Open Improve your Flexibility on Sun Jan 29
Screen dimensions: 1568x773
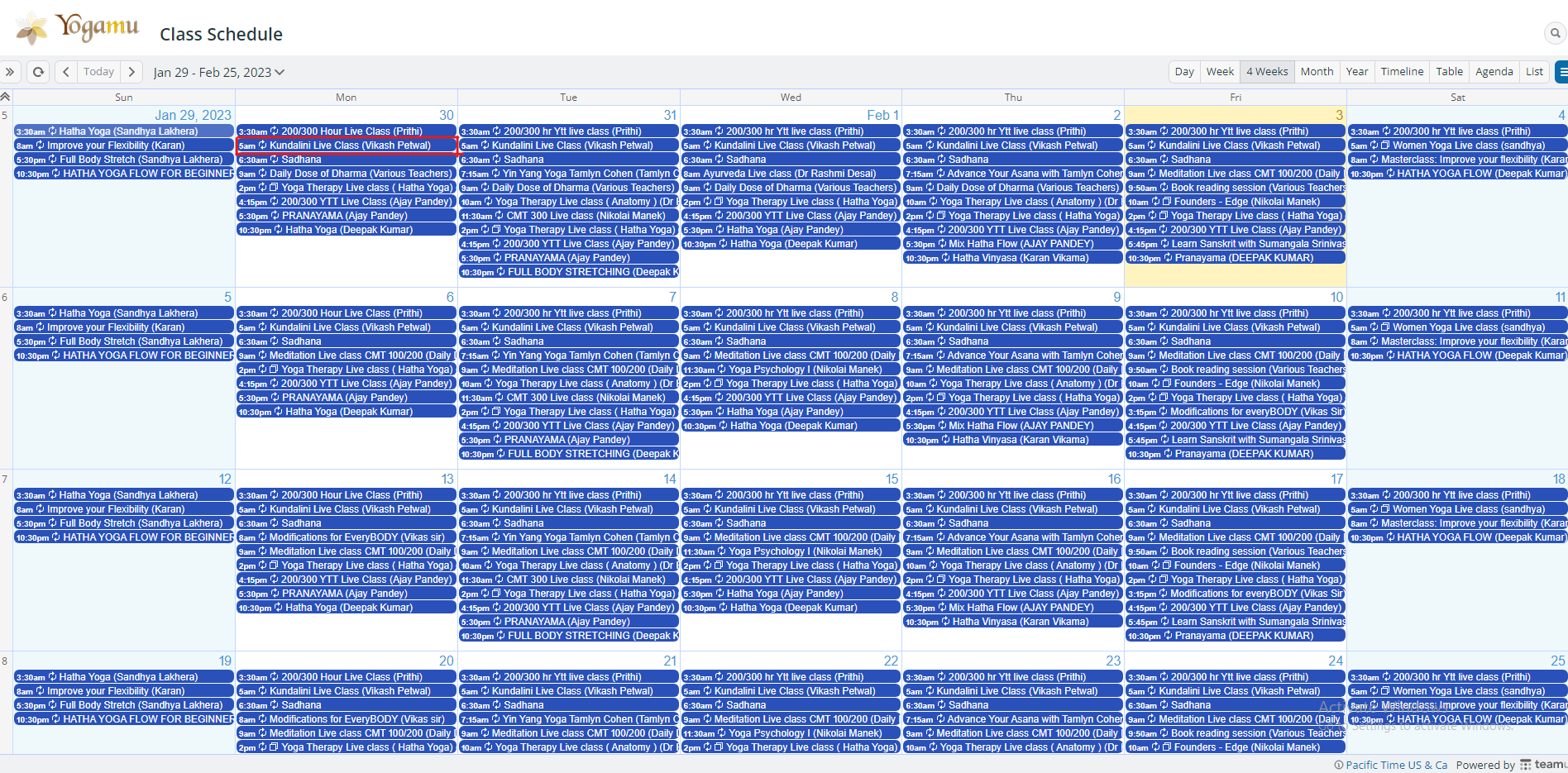(x=124, y=146)
